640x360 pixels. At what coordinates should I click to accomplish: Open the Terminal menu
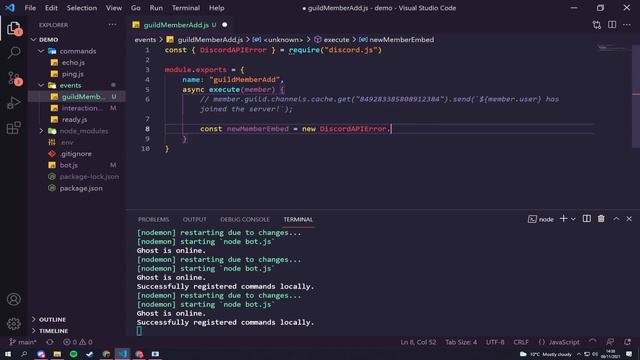pos(186,8)
